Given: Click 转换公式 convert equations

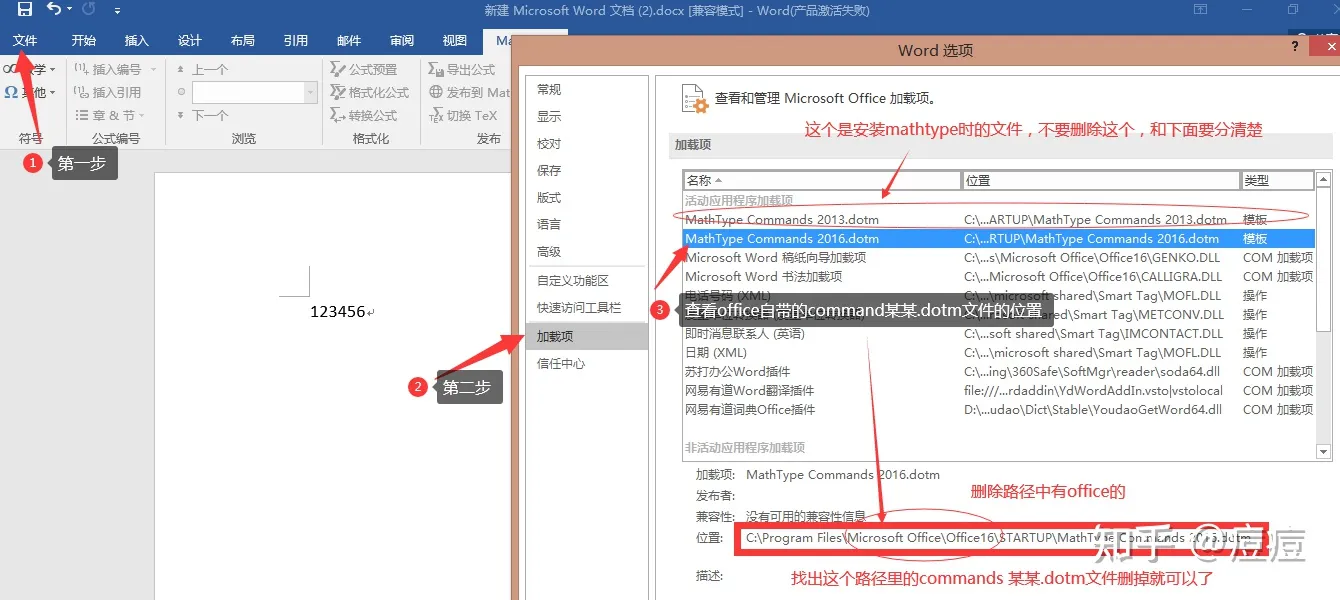Looking at the screenshot, I should (364, 115).
